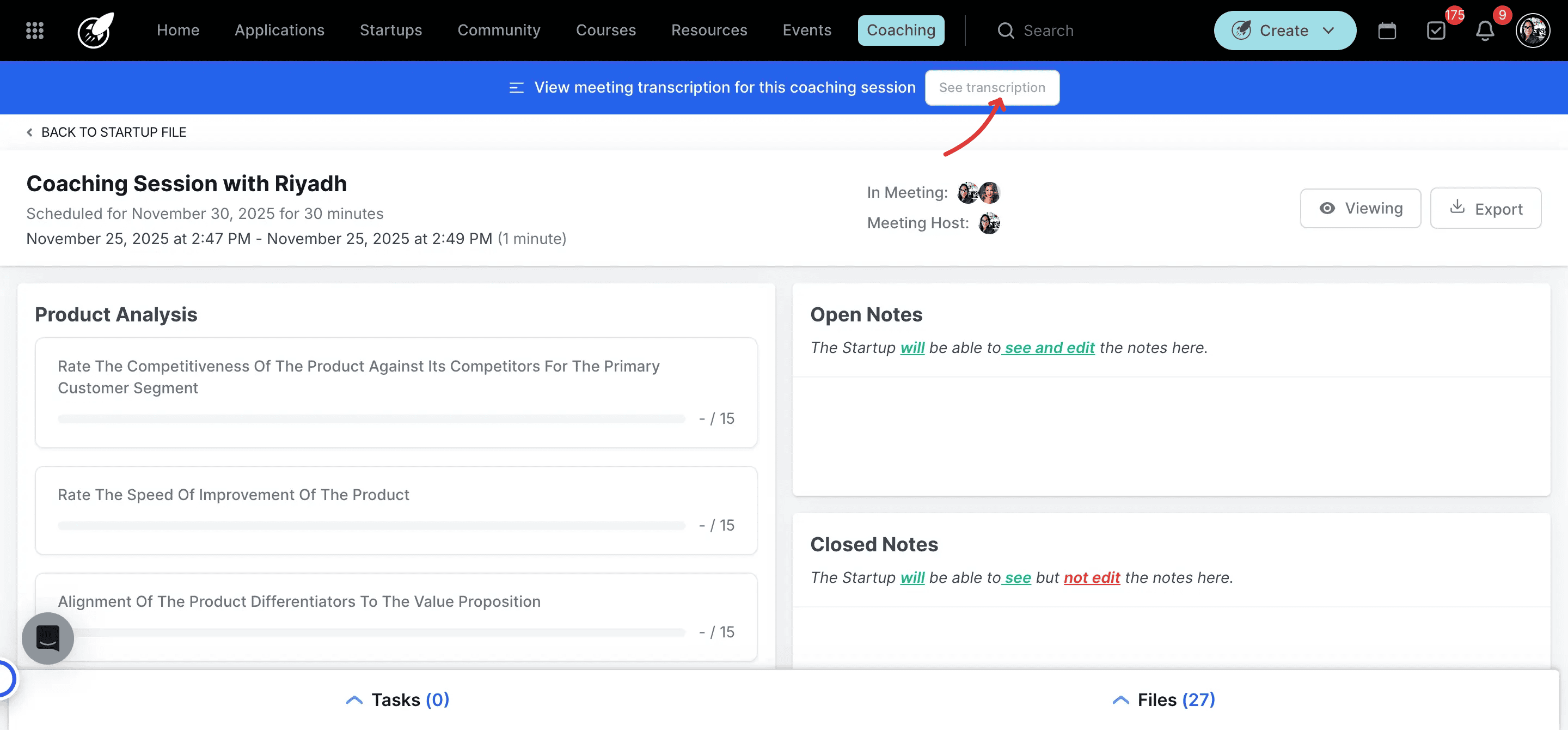The width and height of the screenshot is (1568, 730).
Task: Switch to the Coaching tab
Action: click(x=901, y=30)
